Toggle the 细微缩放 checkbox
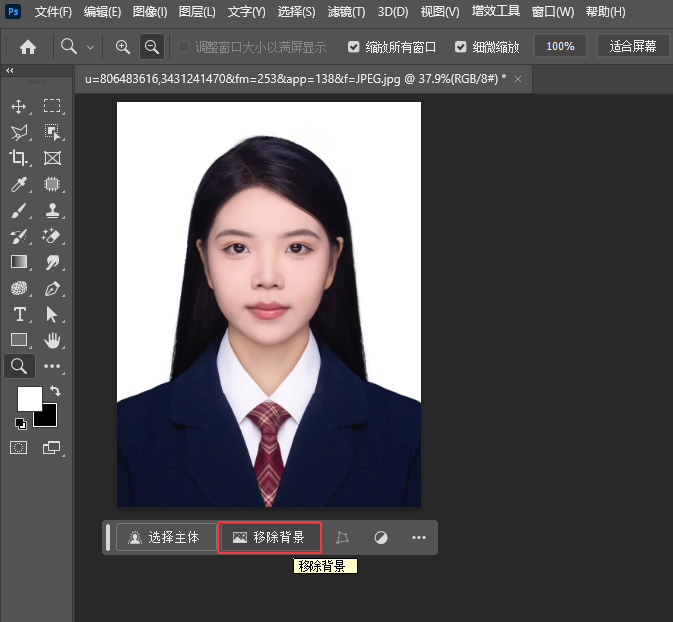The image size is (673, 622). point(460,47)
